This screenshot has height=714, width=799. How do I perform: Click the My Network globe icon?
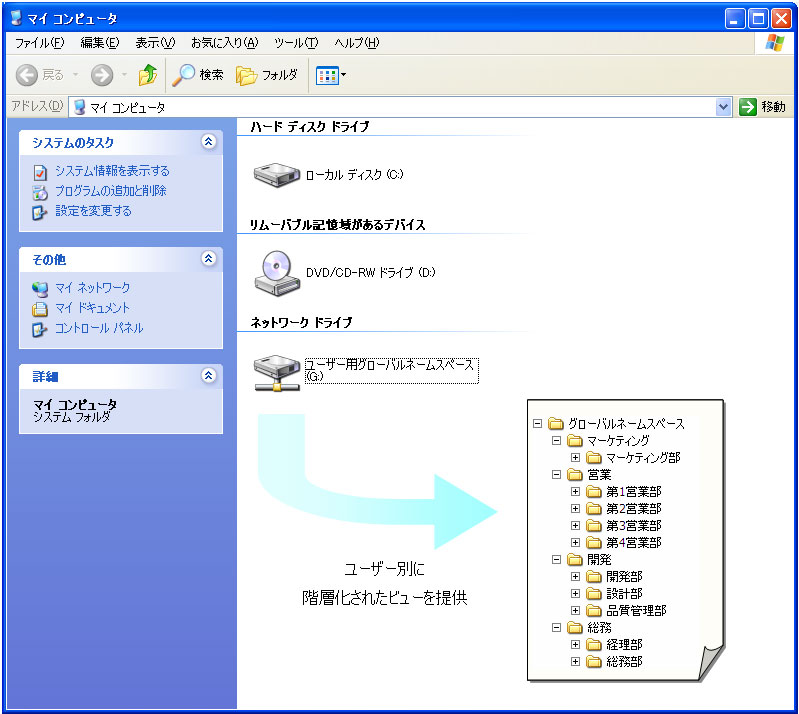40,289
